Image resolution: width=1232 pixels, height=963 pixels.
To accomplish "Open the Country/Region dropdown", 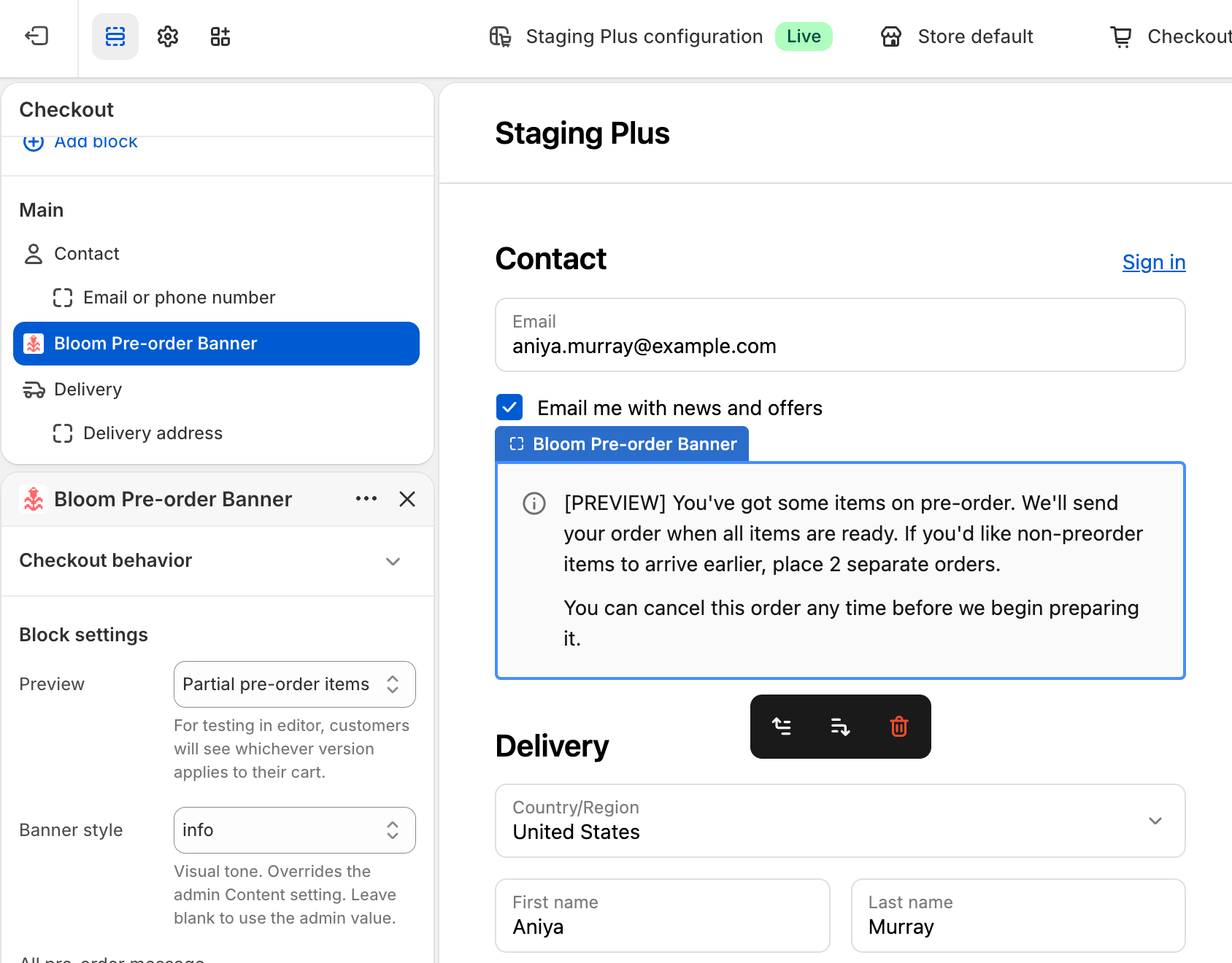I will point(840,821).
